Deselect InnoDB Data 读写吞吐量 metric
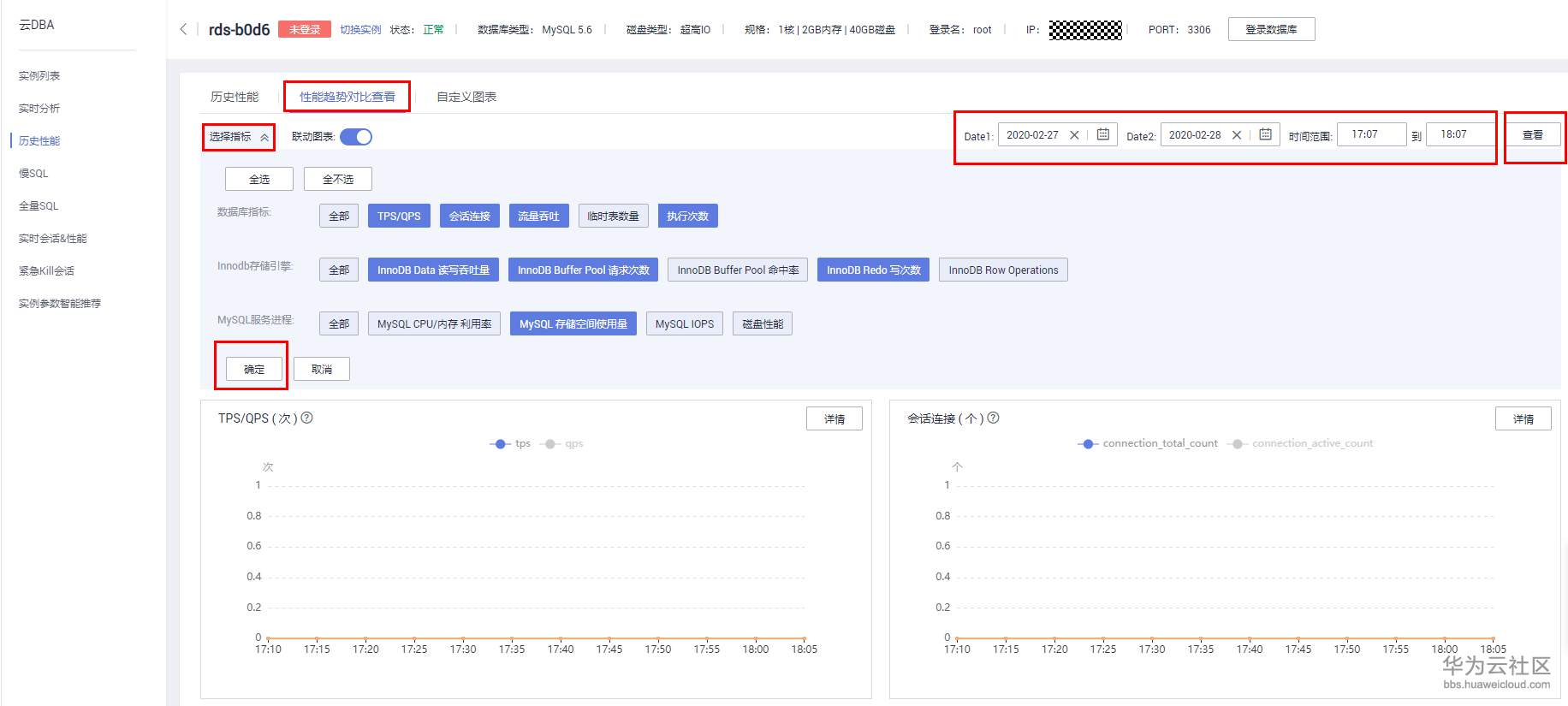Image resolution: width=1568 pixels, height=706 pixels. pos(433,270)
